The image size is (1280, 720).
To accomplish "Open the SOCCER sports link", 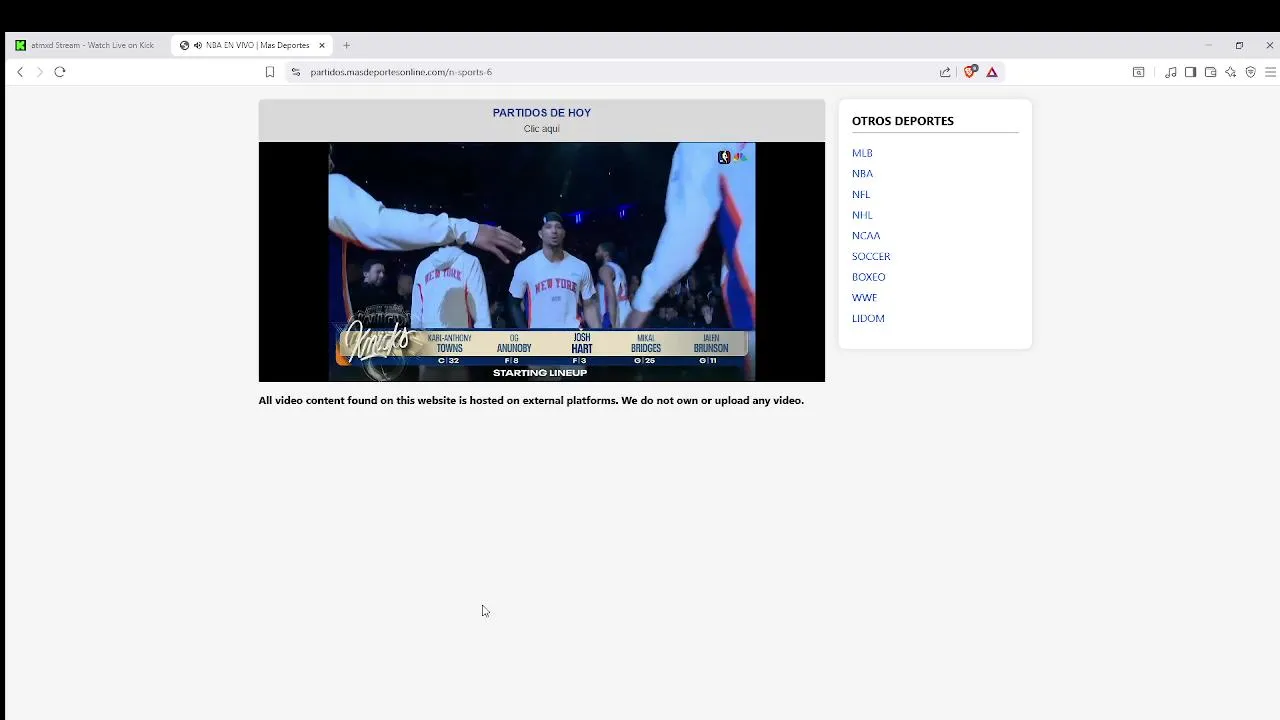I will point(871,257).
